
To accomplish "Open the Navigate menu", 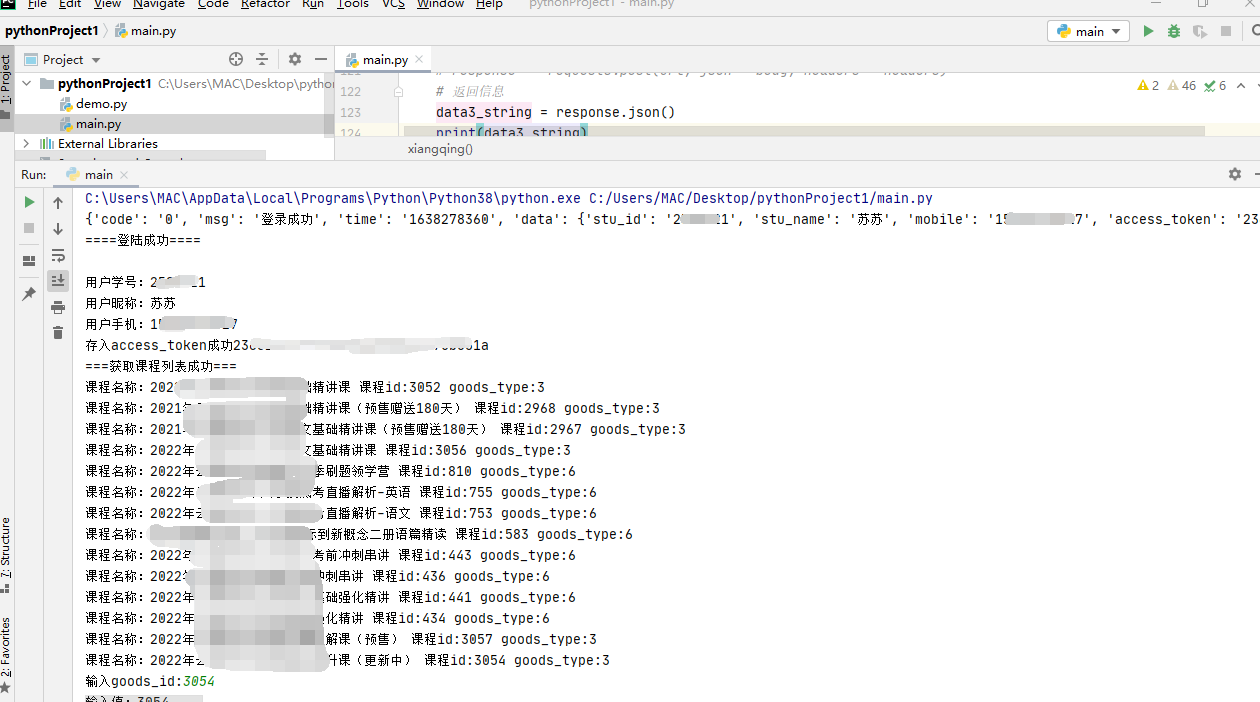I will pos(159,4).
